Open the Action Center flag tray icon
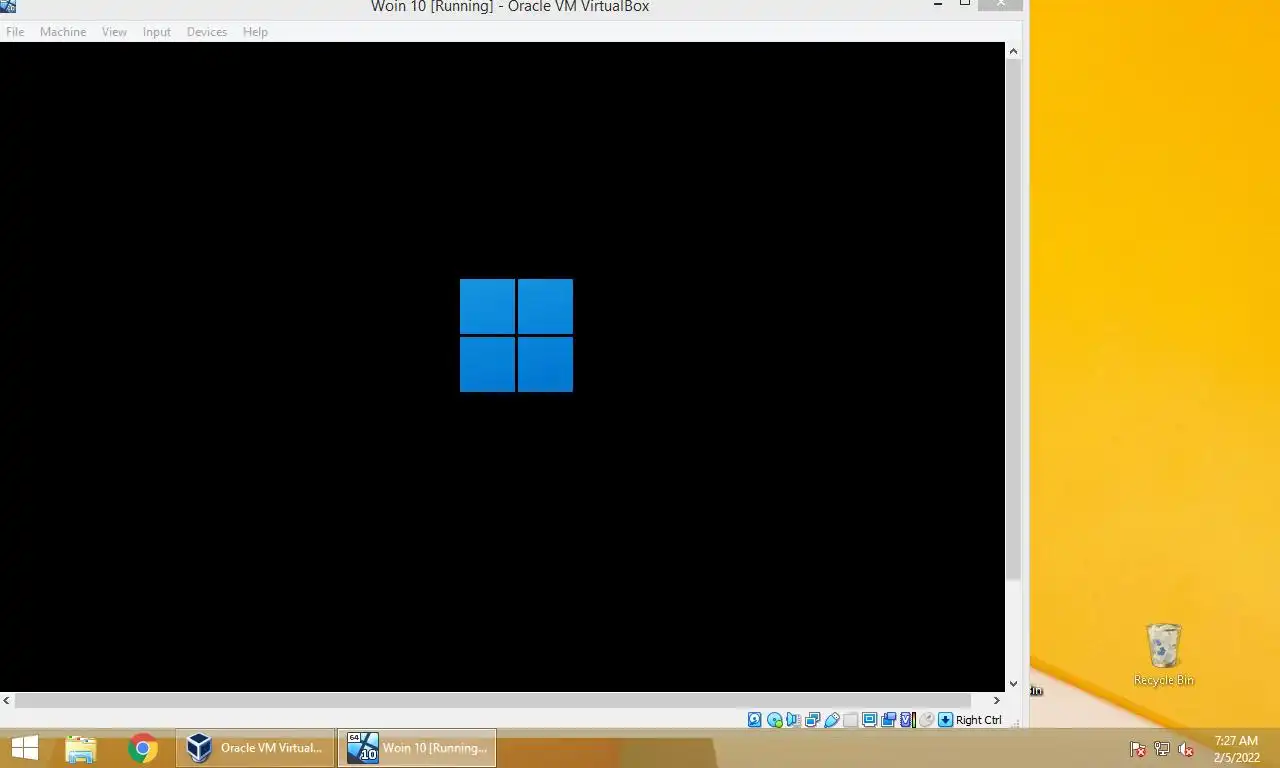Viewport: 1280px width, 768px height. pos(1137,749)
